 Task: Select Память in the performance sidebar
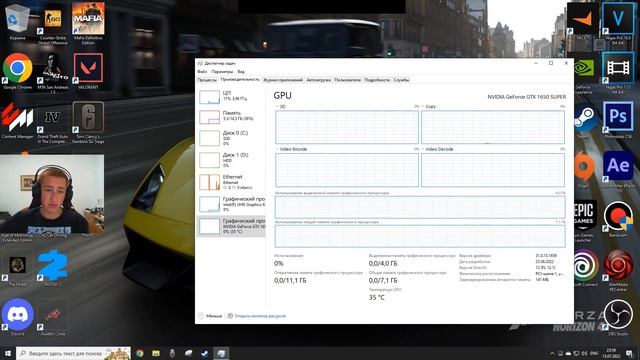231,116
